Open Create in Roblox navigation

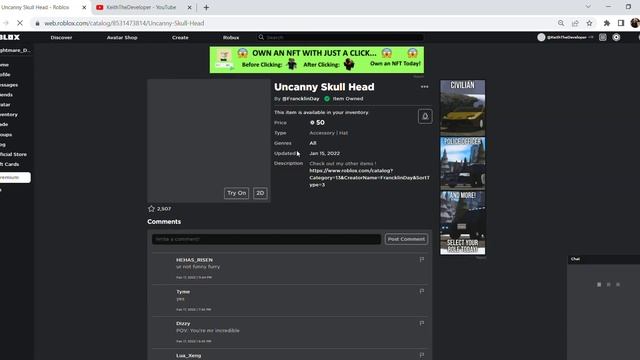[180, 38]
